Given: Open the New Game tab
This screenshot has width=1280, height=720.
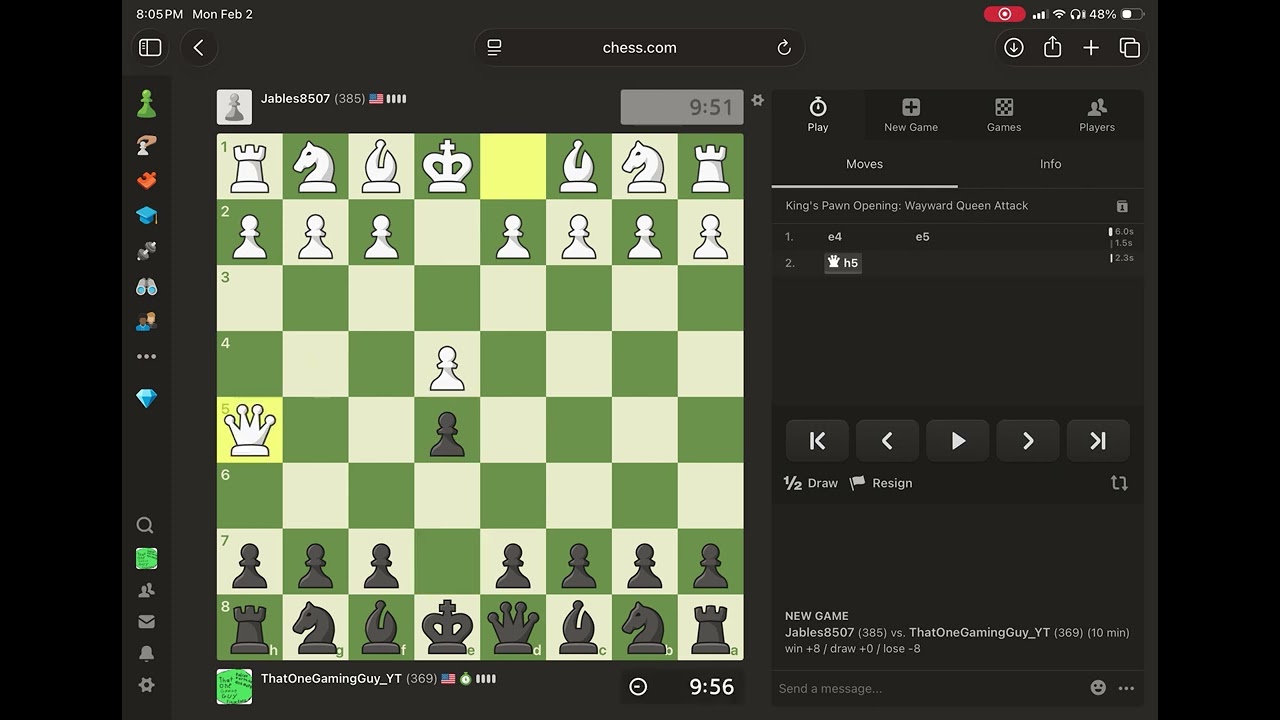Looking at the screenshot, I should tap(911, 114).
